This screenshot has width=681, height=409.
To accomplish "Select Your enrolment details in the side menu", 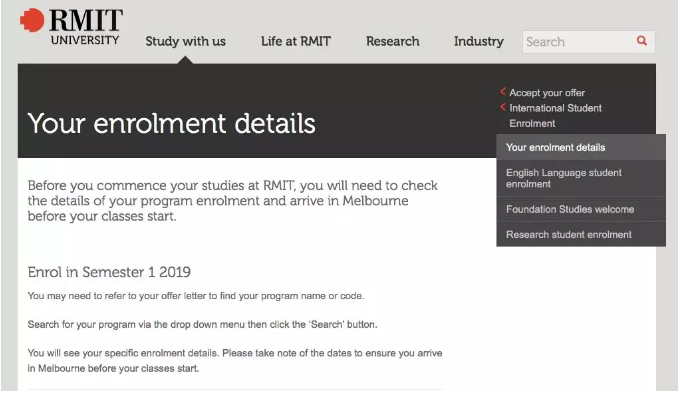I will [x=555, y=148].
